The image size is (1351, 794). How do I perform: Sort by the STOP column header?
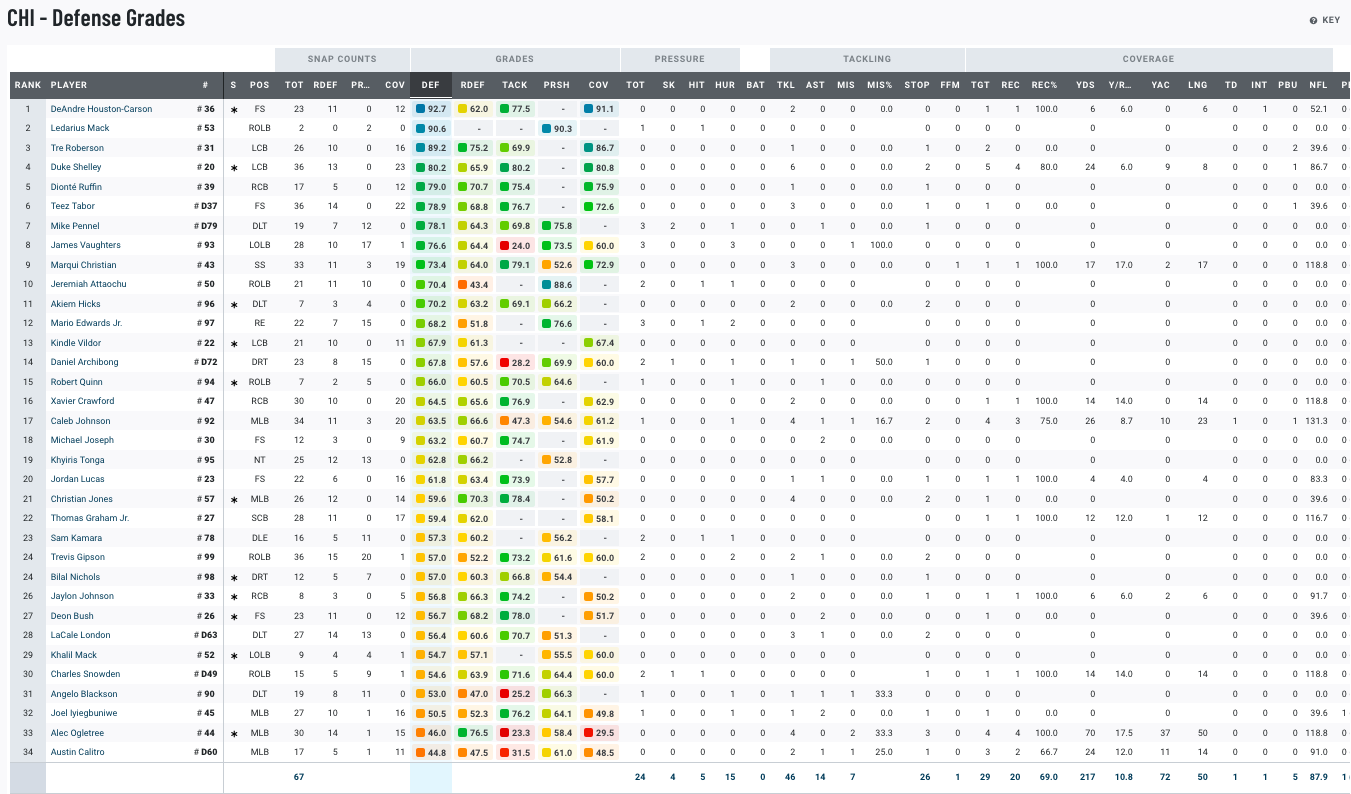[917, 85]
